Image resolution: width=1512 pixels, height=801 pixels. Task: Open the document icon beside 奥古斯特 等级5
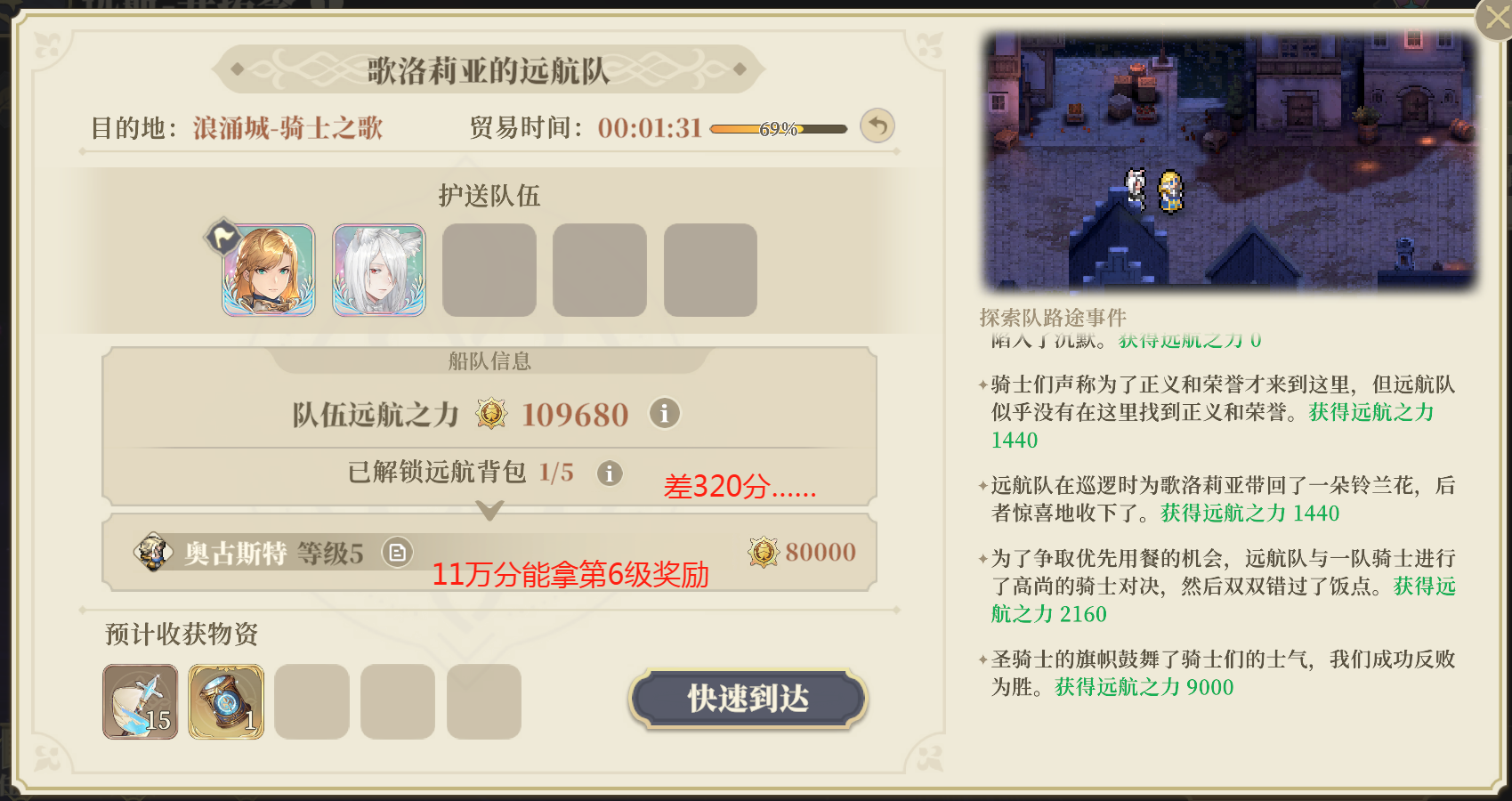click(x=397, y=553)
